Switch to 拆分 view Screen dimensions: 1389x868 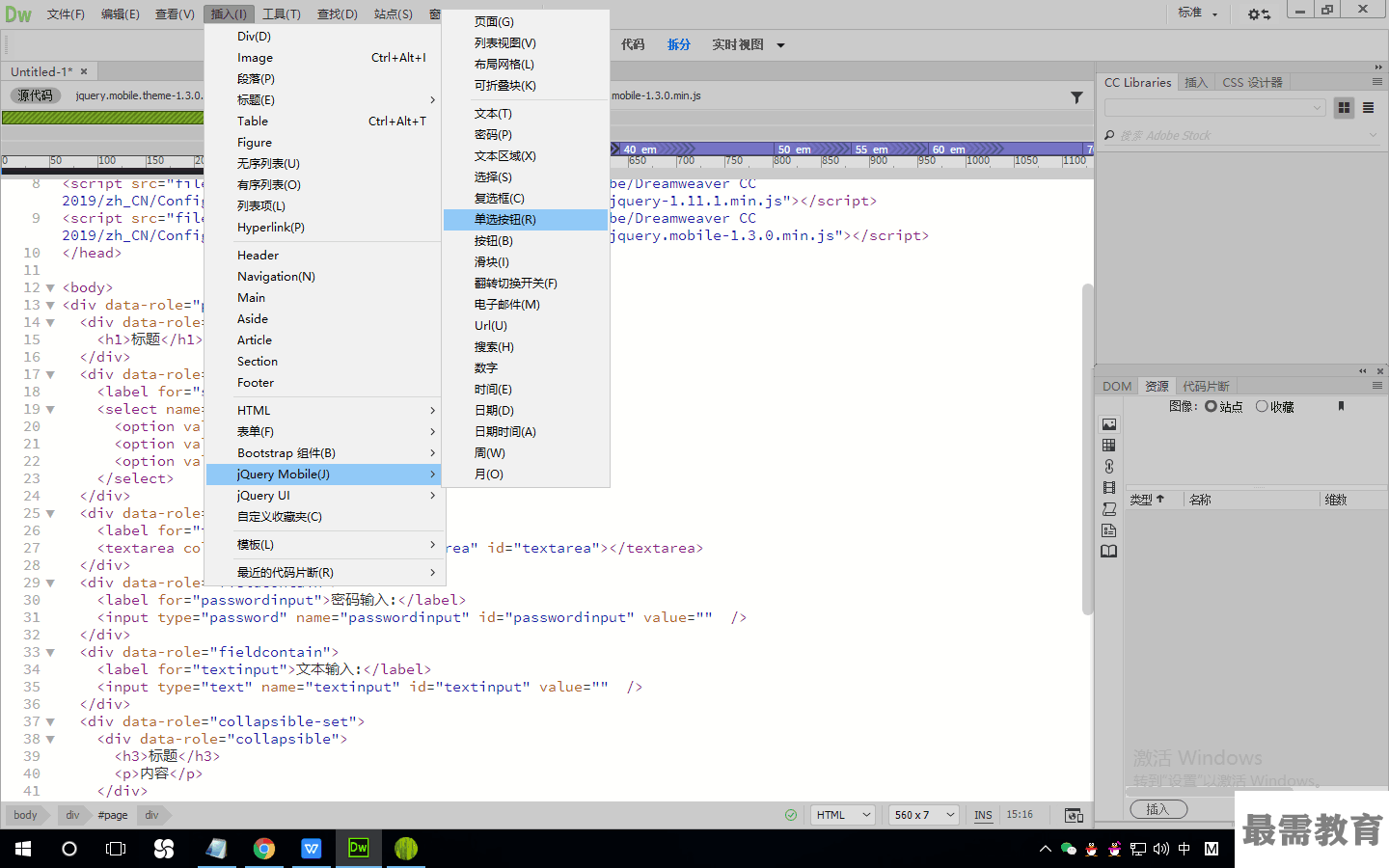point(679,44)
